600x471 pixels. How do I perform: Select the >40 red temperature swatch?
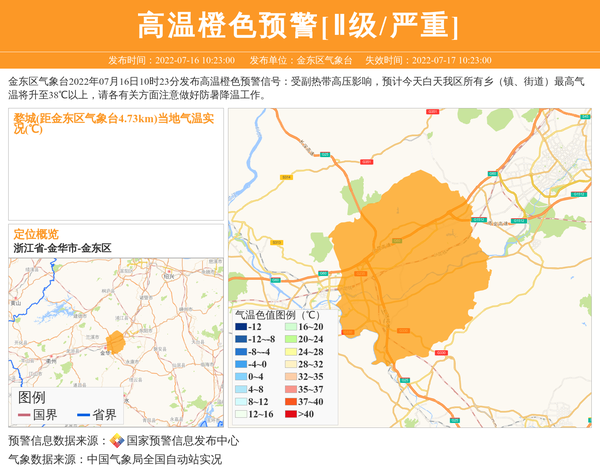288,414
